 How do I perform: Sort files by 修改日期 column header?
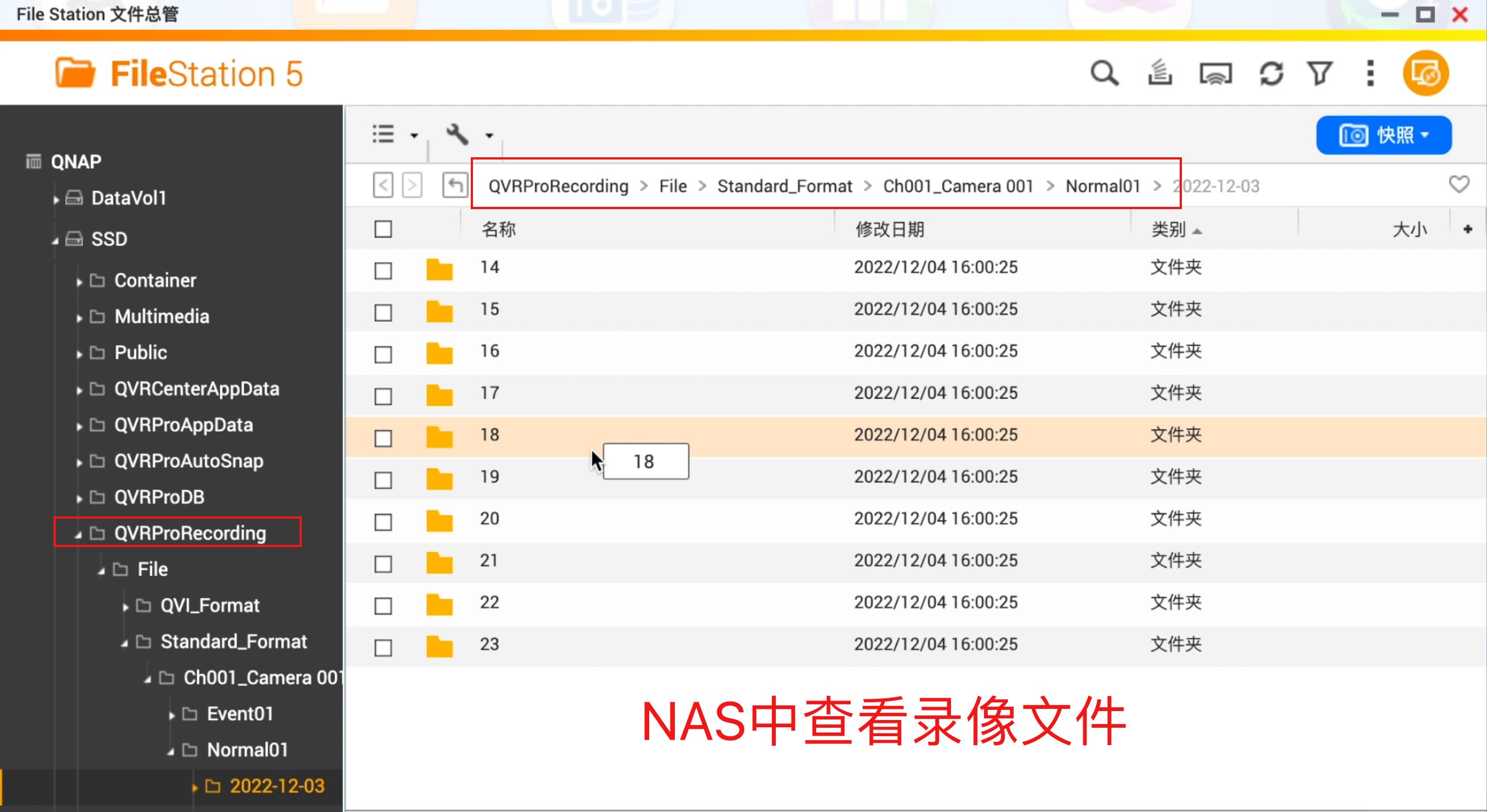click(x=889, y=229)
